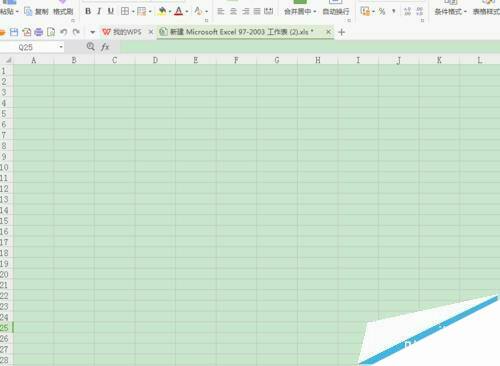Click the print icon
The image size is (500, 366).
(39, 32)
